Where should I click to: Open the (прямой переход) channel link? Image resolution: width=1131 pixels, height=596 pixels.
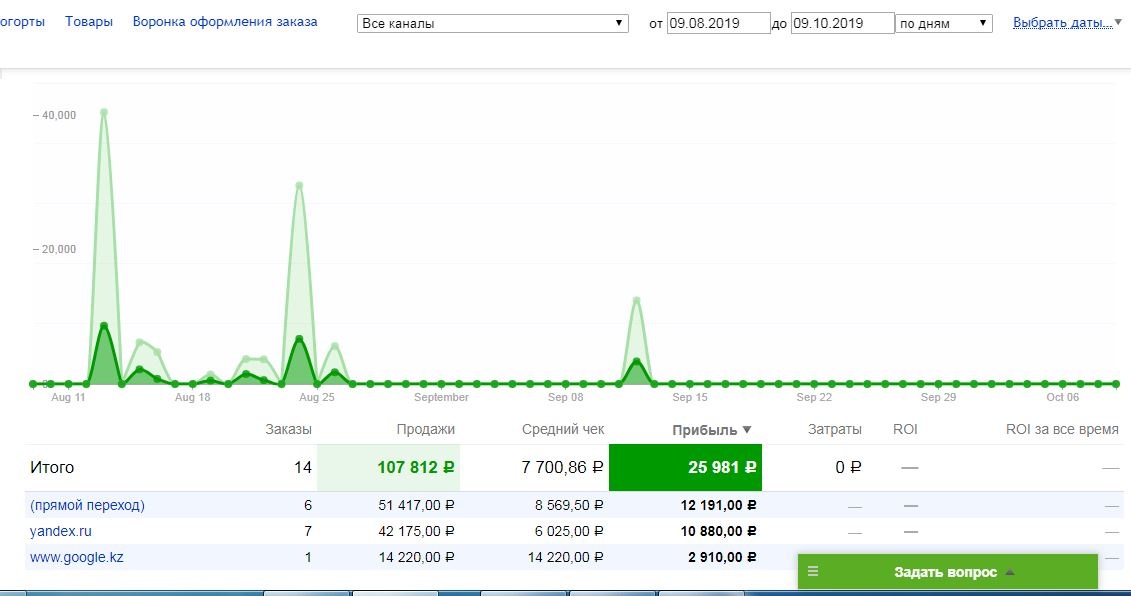coord(87,505)
